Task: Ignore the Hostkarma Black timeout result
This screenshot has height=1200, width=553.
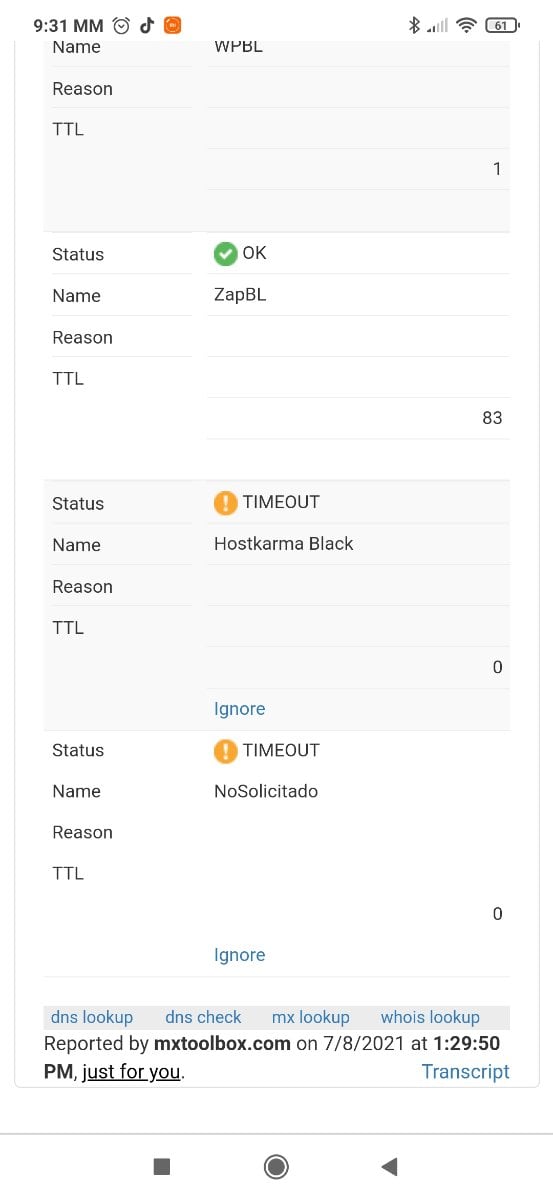Action: (x=239, y=709)
